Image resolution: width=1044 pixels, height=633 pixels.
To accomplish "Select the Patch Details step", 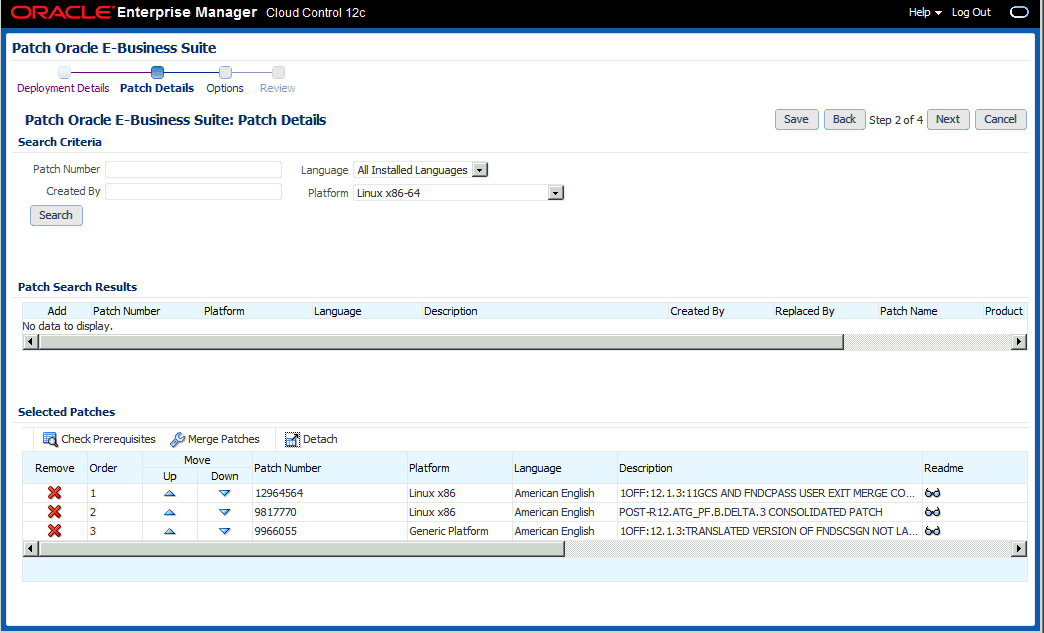I will pos(157,88).
